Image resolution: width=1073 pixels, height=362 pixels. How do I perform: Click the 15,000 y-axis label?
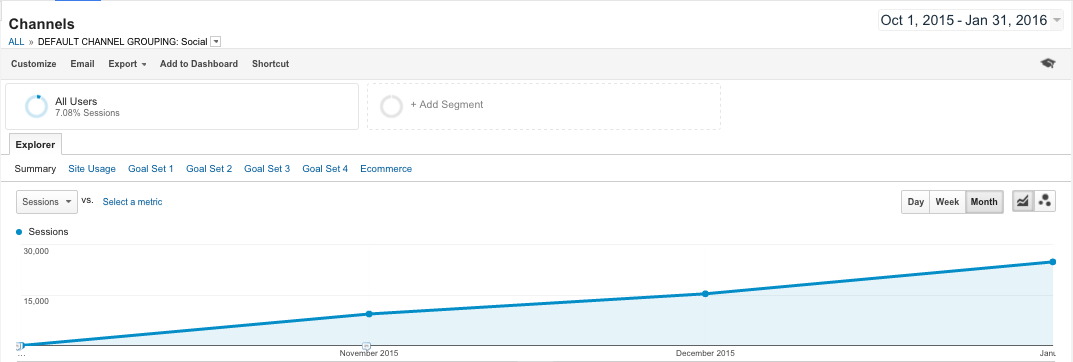point(36,300)
